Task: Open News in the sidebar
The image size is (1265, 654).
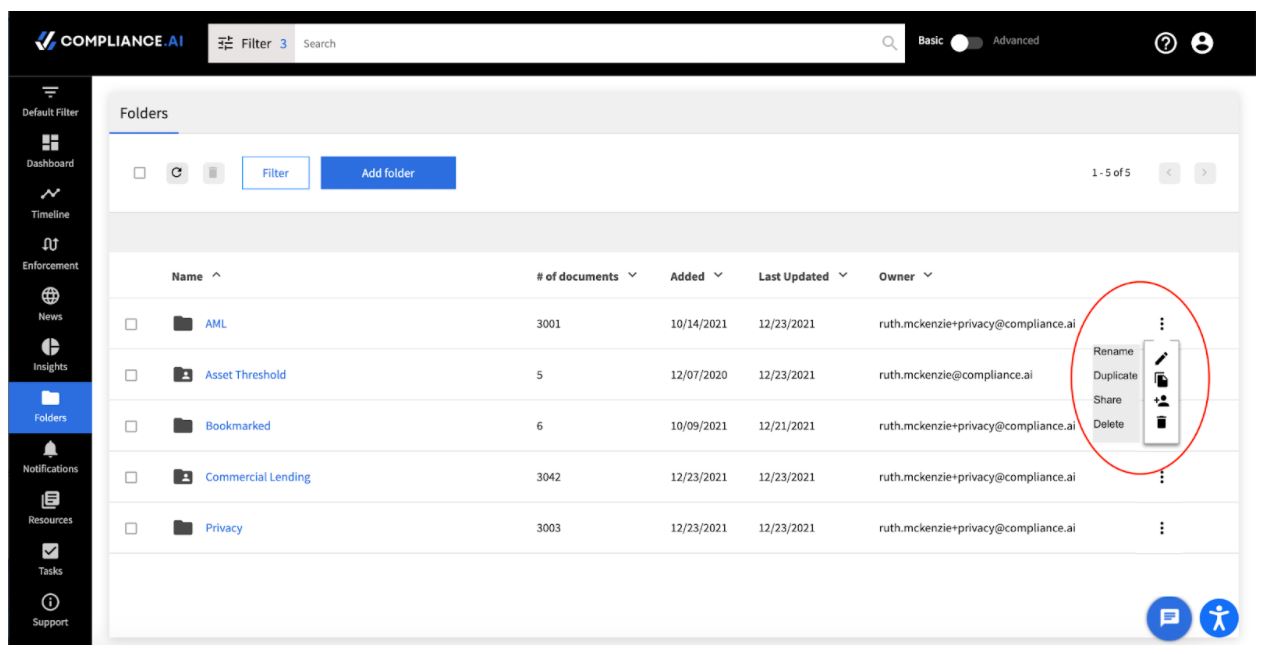Action: (x=50, y=304)
